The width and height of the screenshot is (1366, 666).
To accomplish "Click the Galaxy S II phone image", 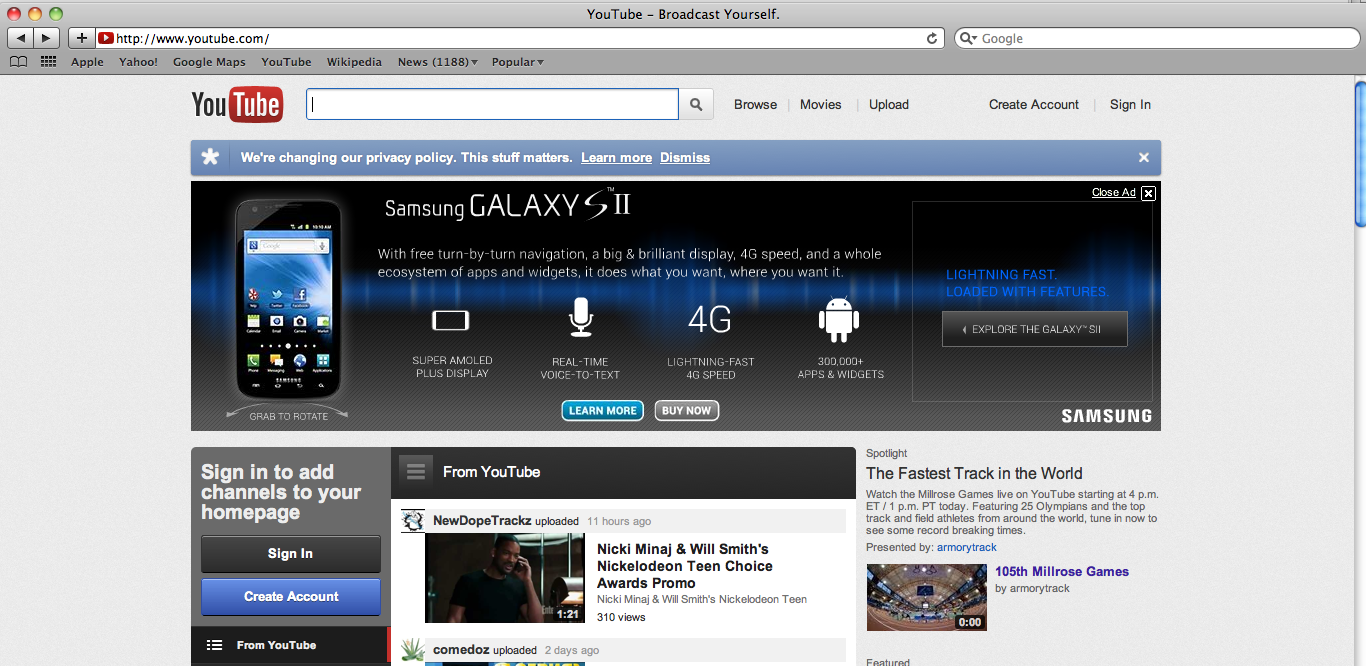I will point(289,298).
